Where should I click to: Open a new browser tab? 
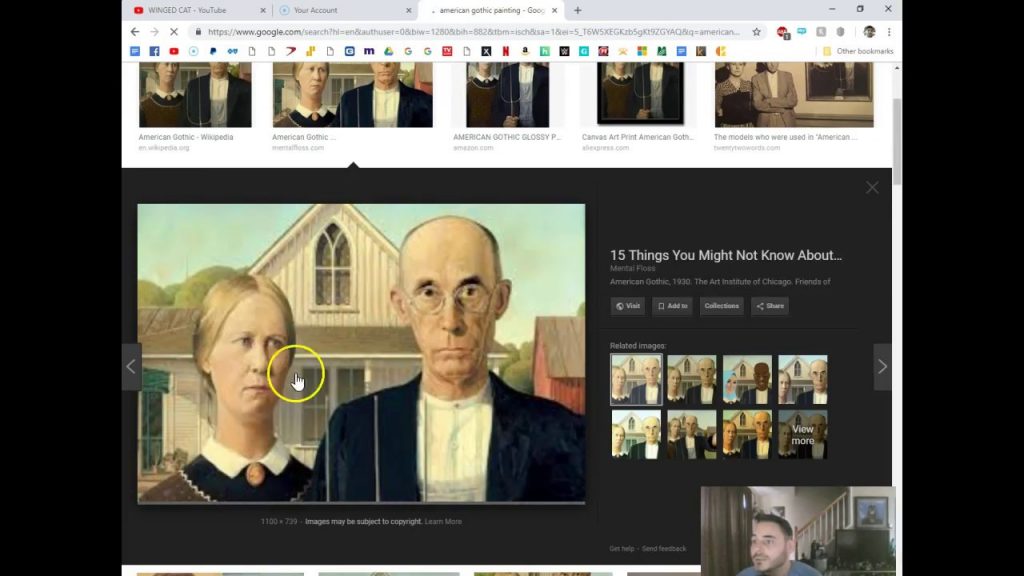[x=577, y=10]
